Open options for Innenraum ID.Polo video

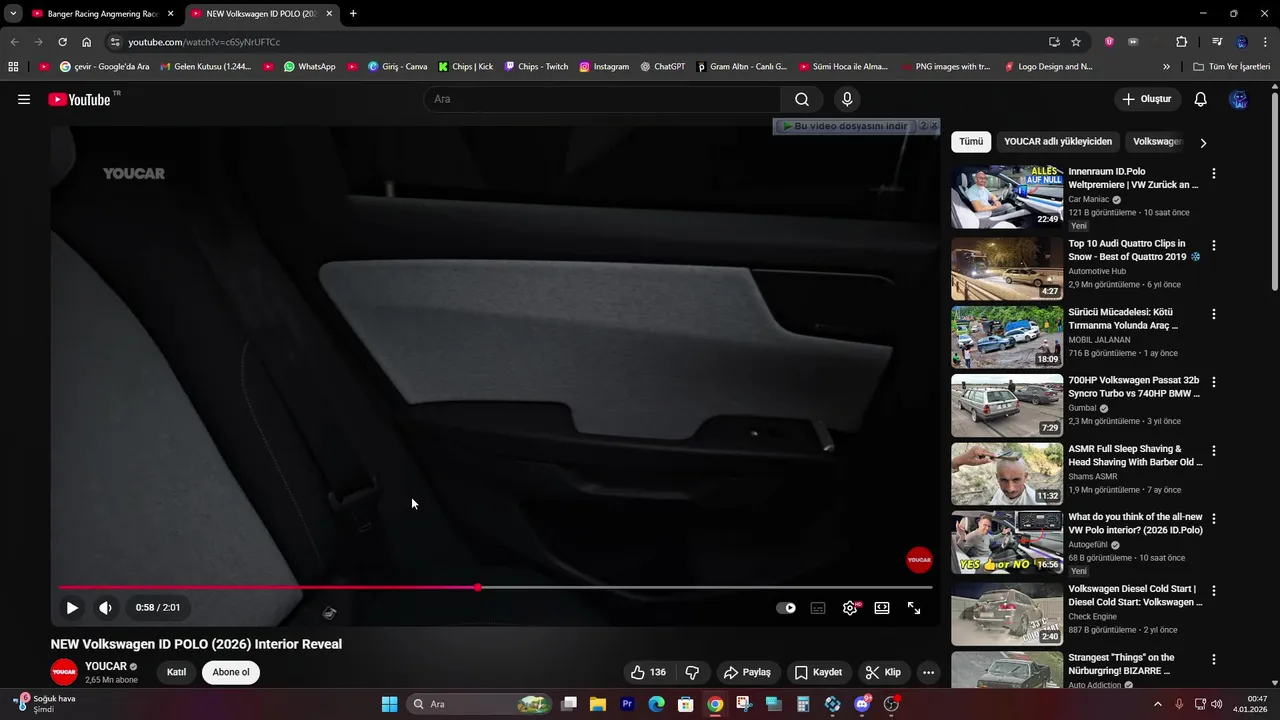1214,174
